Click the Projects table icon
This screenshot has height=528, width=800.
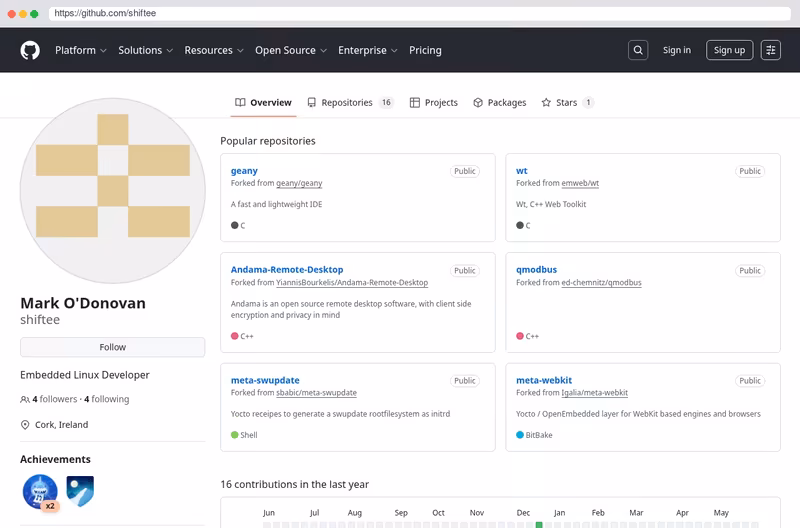pyautogui.click(x=415, y=103)
